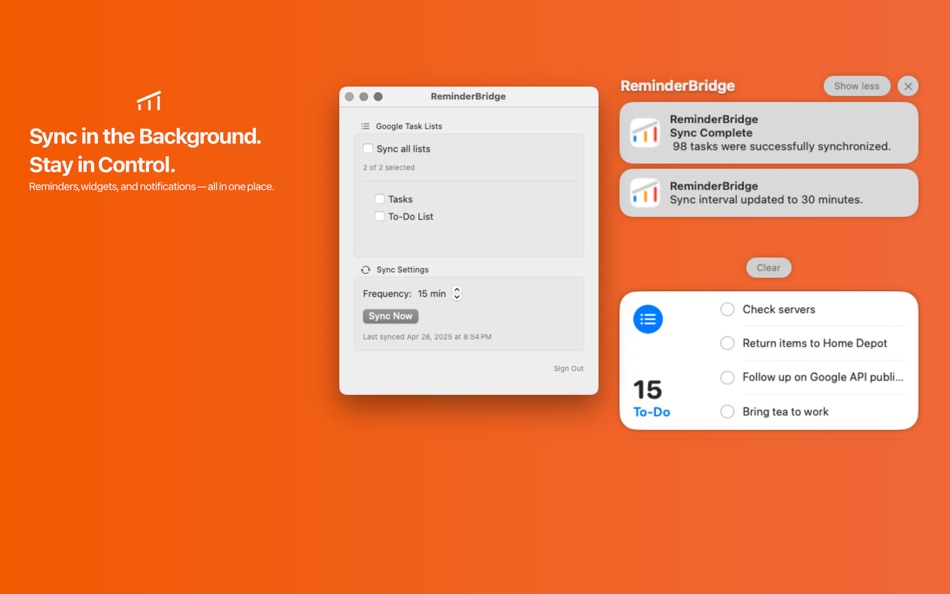The height and width of the screenshot is (594, 950).
Task: Click the Frequency label text
Action: coord(387,293)
